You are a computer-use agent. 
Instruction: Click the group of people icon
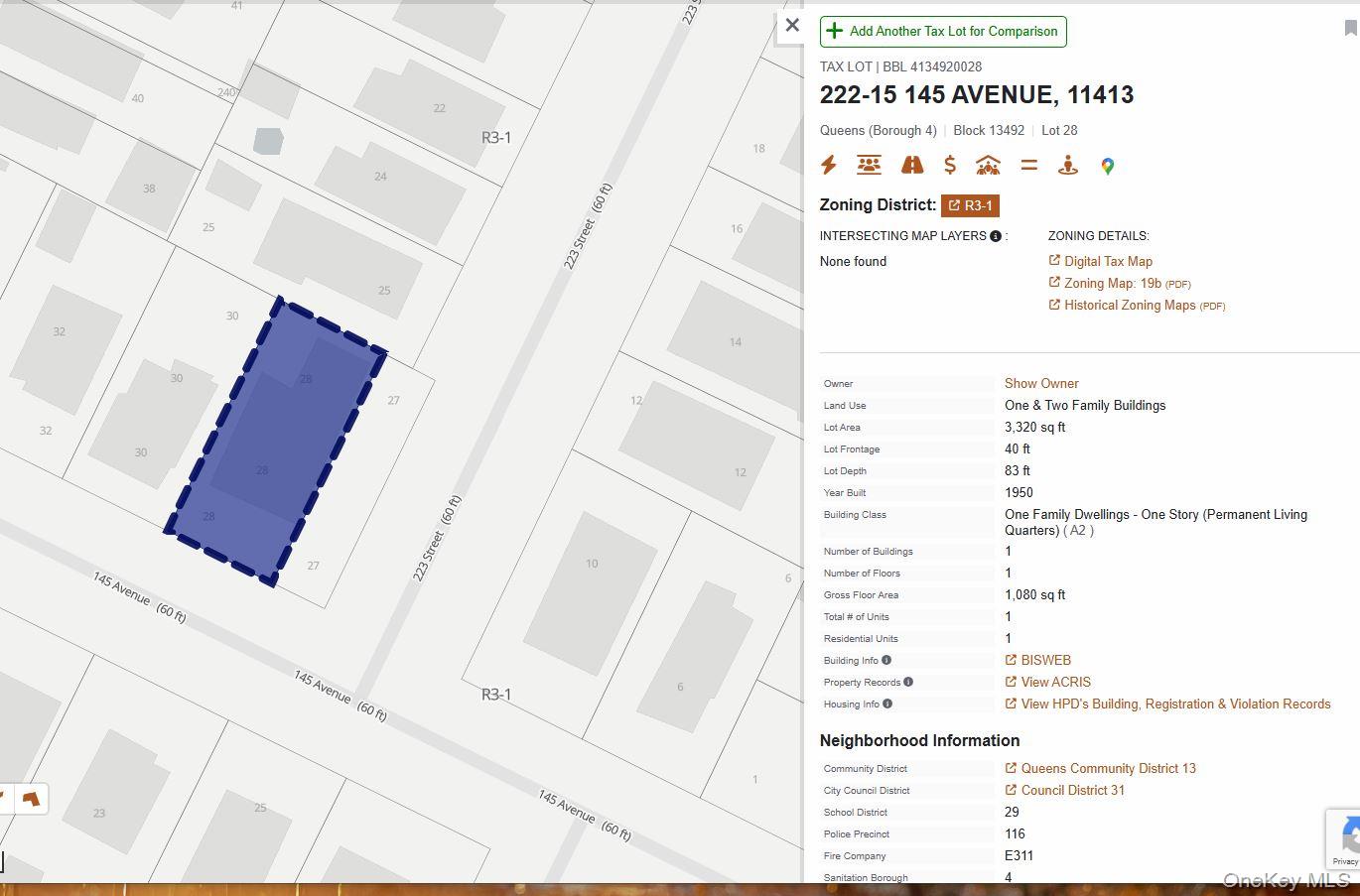coord(869,166)
